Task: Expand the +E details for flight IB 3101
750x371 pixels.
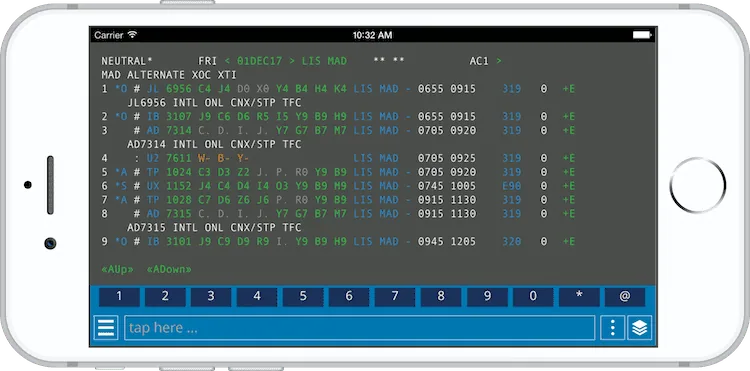Action: [569, 241]
